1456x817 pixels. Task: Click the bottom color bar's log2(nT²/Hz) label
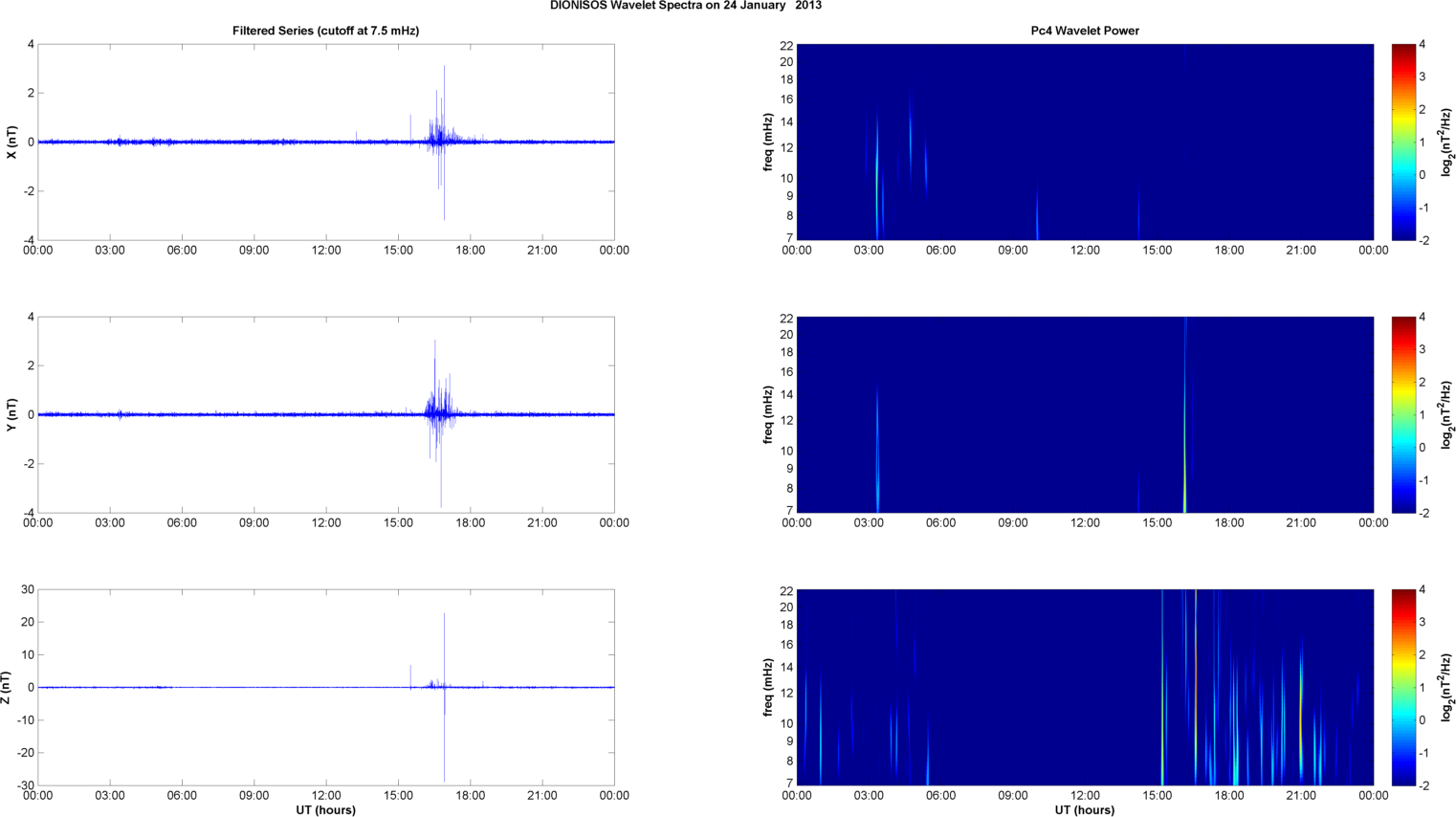tap(1446, 688)
